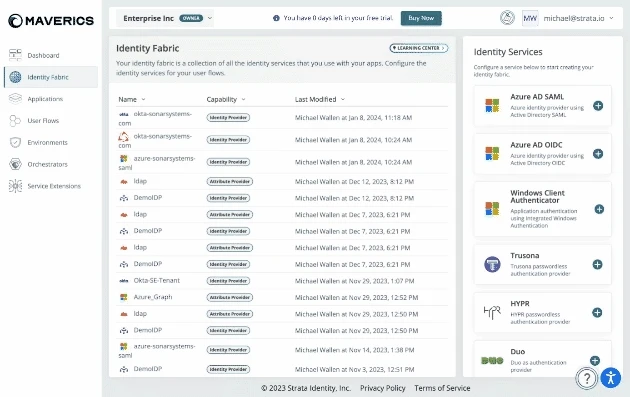Viewport: 630px width, 397px height.
Task: Click the HYPR logo
Action: [492, 312]
